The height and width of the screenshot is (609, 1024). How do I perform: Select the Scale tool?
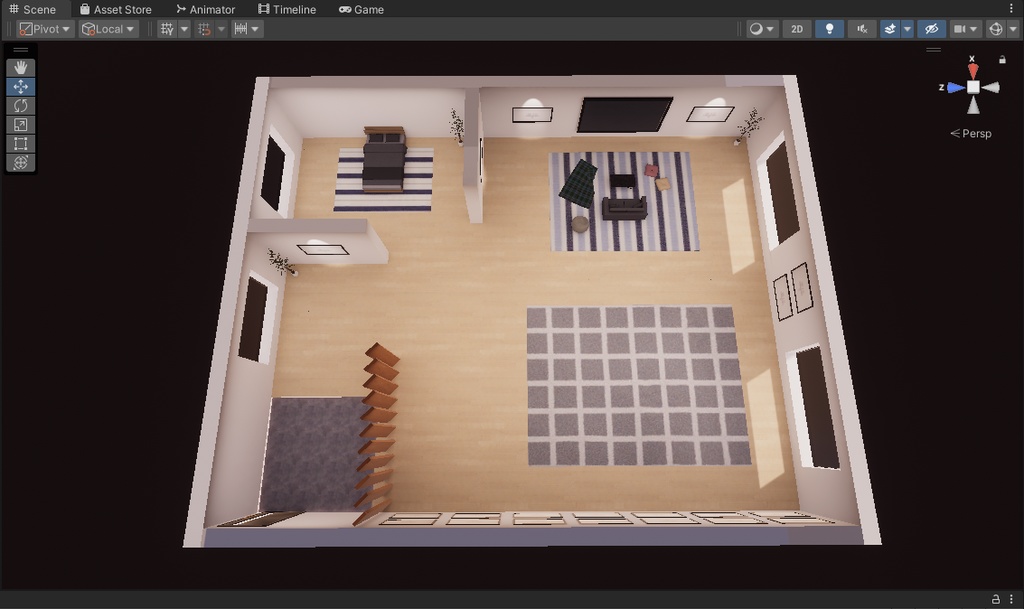tap(20, 124)
